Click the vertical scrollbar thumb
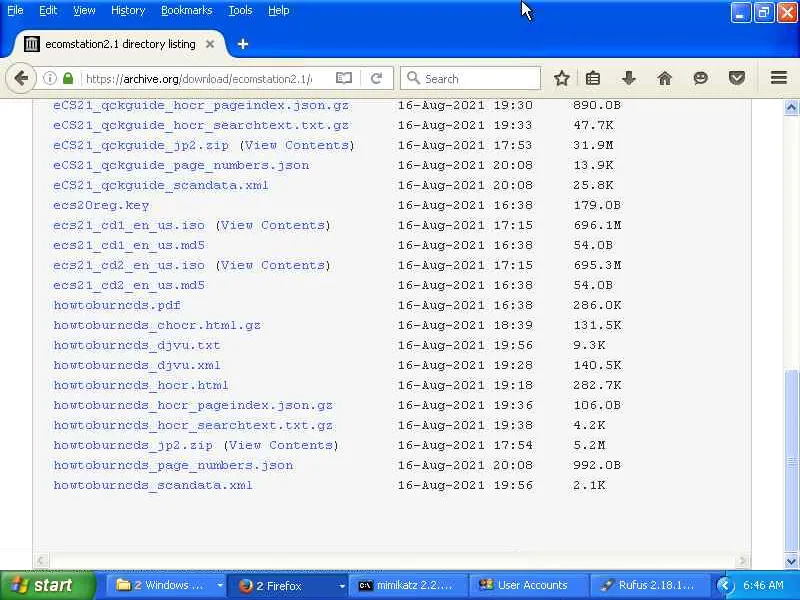 [791, 462]
